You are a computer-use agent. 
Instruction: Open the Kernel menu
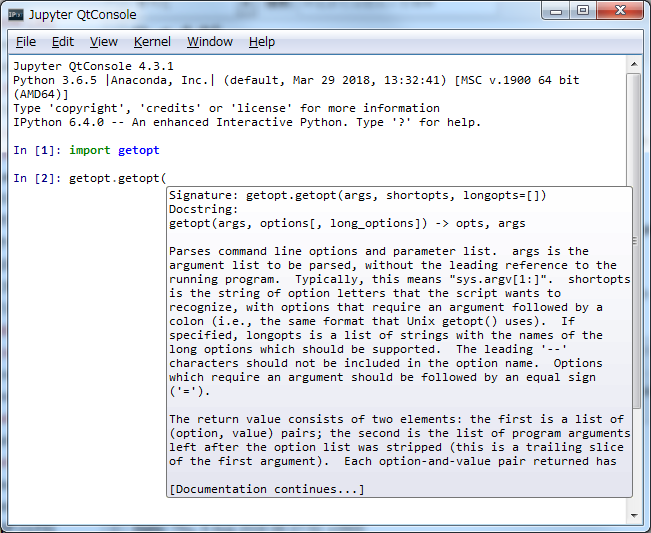[x=152, y=42]
